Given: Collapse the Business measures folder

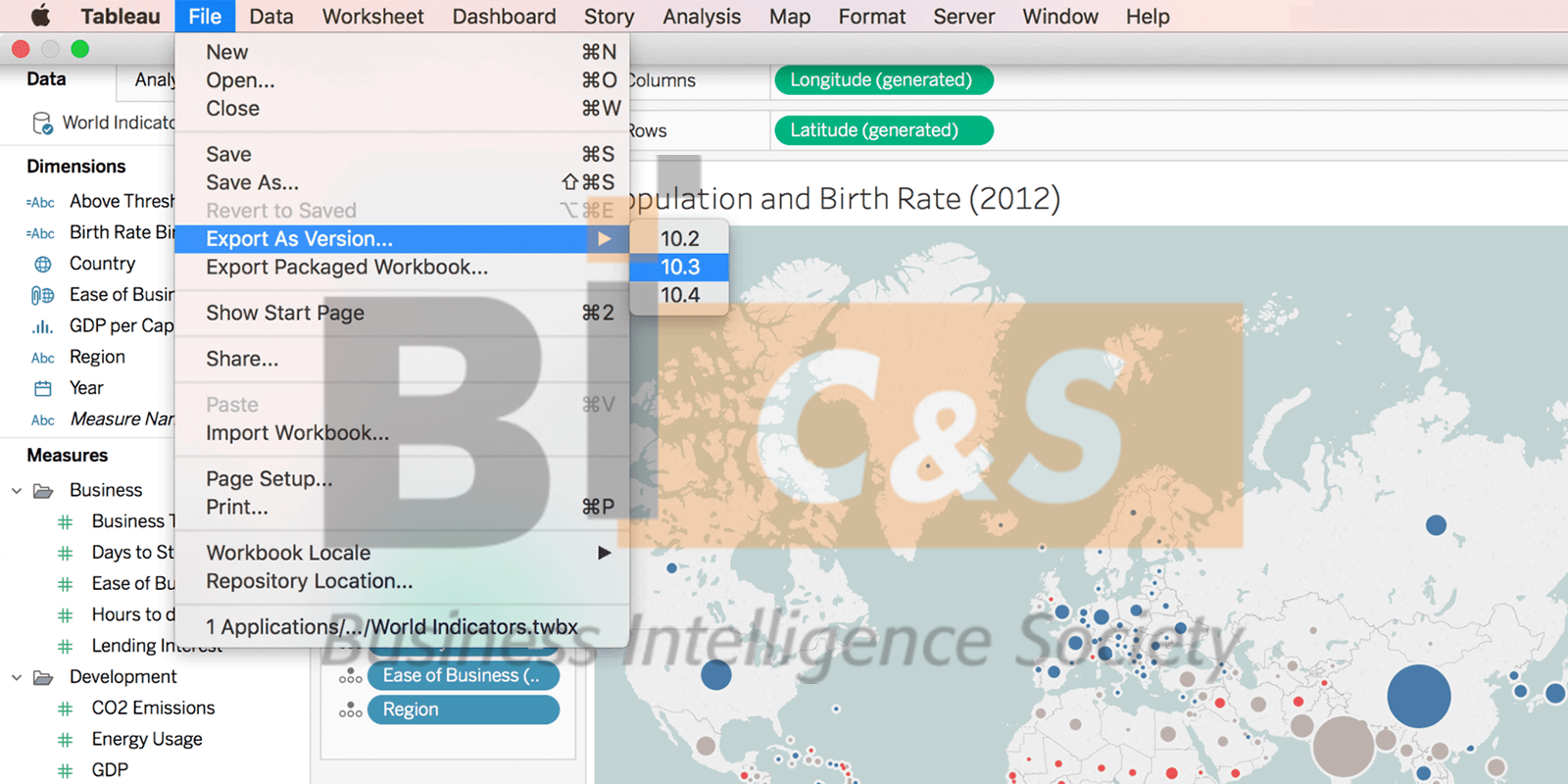Looking at the screenshot, I should (17, 490).
